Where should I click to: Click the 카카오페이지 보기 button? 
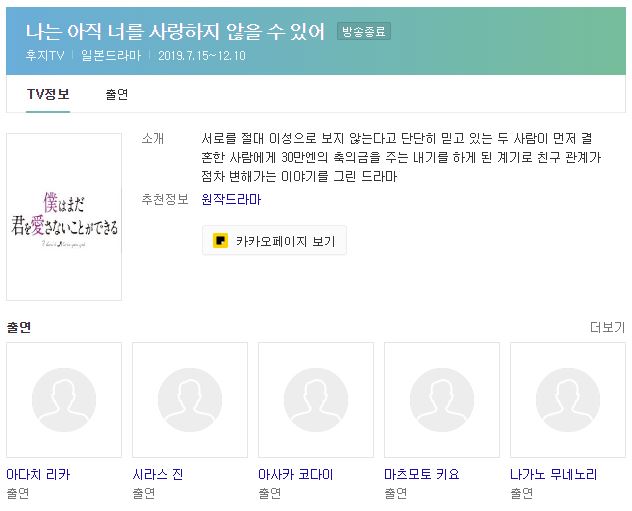pos(274,241)
